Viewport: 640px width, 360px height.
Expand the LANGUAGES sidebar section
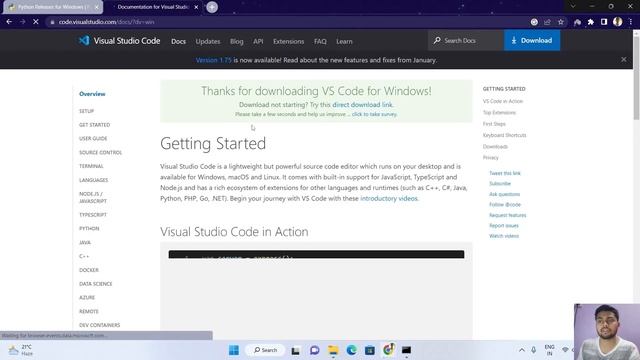point(93,180)
